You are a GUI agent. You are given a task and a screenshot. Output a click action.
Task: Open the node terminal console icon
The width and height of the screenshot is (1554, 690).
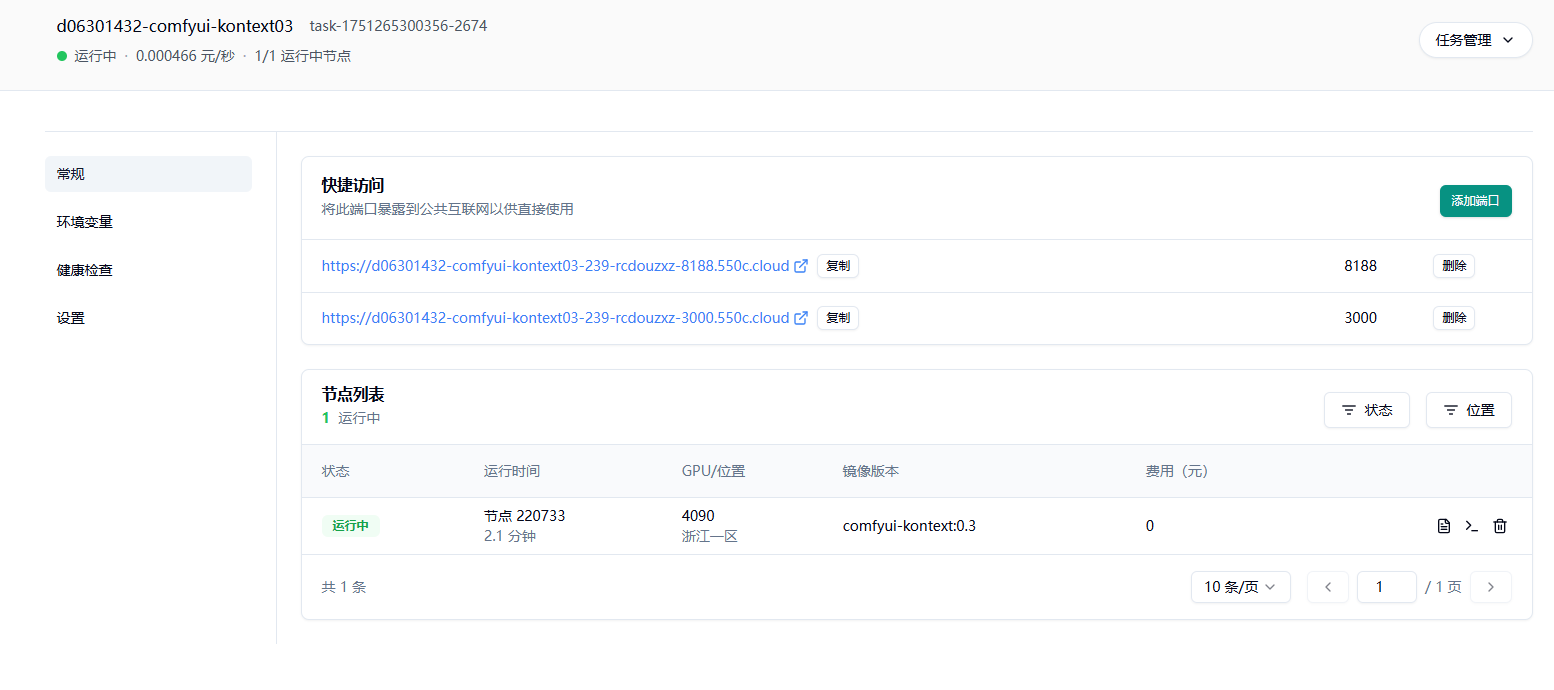1471,526
